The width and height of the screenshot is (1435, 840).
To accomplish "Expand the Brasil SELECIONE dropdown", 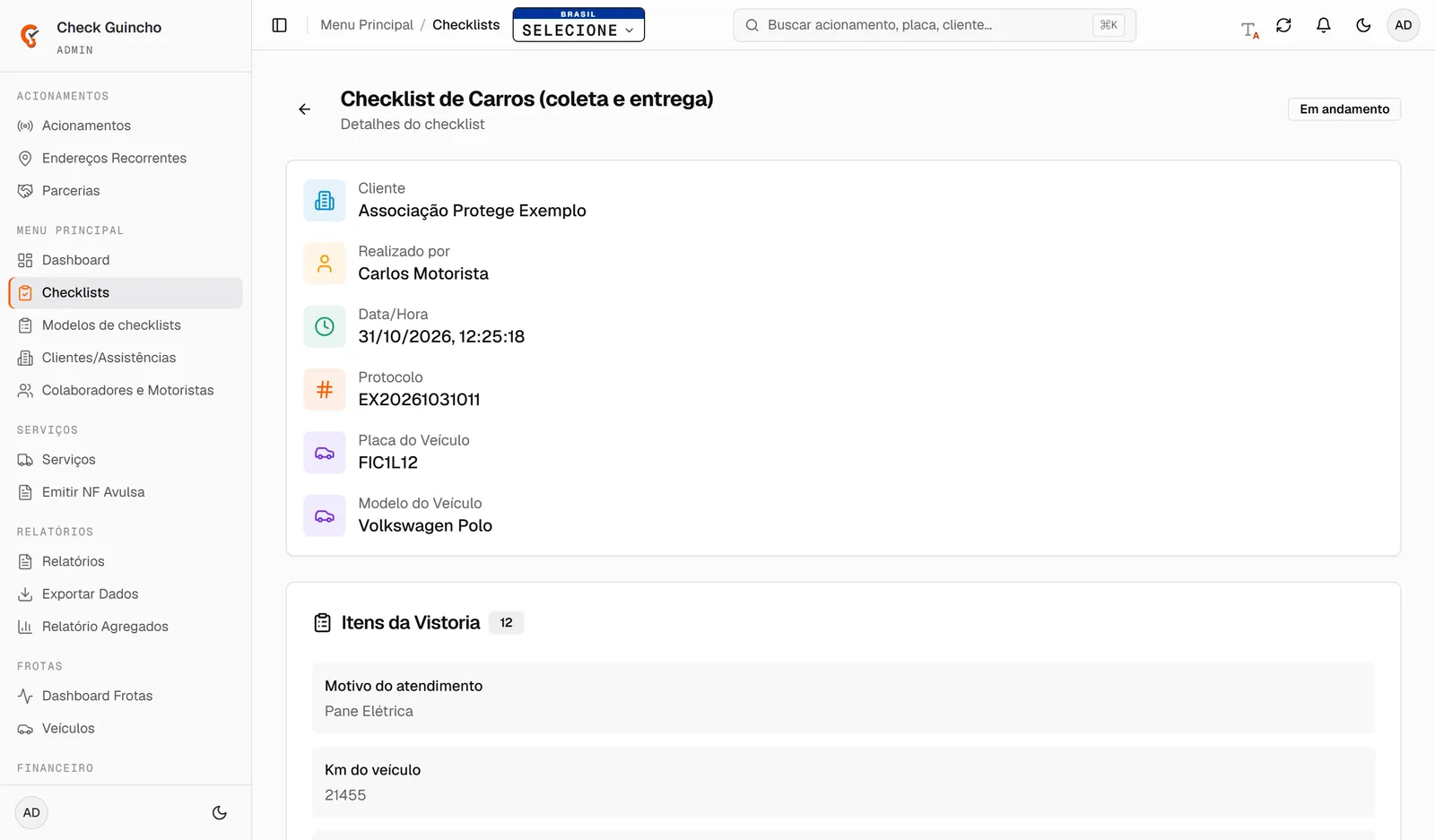I will [x=578, y=25].
